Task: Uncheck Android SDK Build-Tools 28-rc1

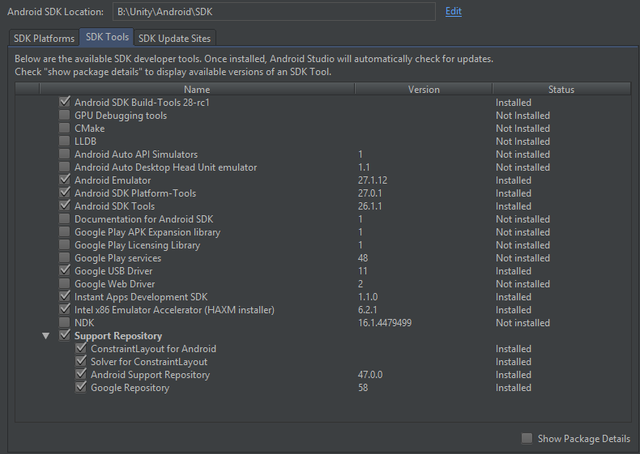Action: 64,102
